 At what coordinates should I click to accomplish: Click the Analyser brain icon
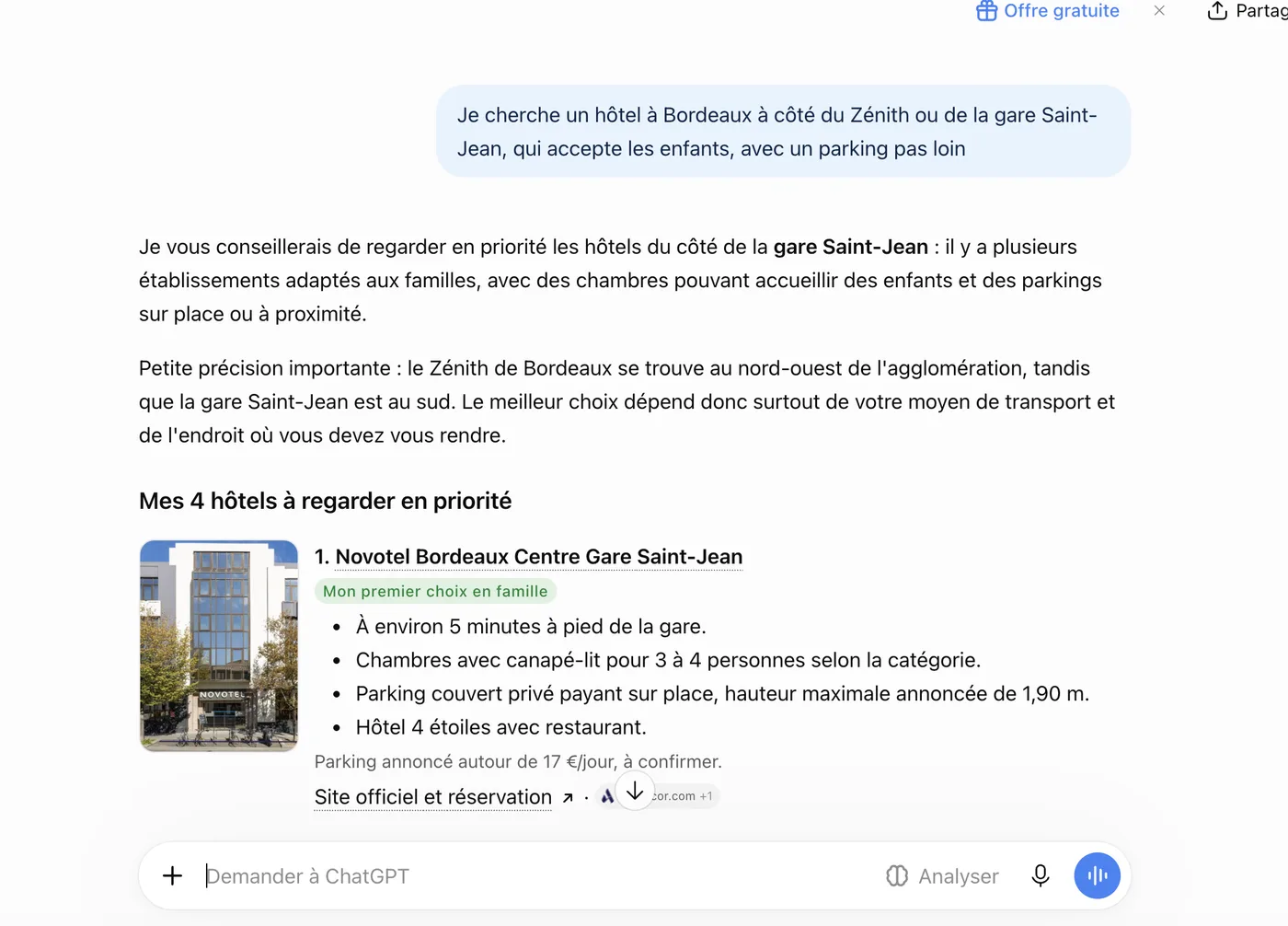coord(897,876)
